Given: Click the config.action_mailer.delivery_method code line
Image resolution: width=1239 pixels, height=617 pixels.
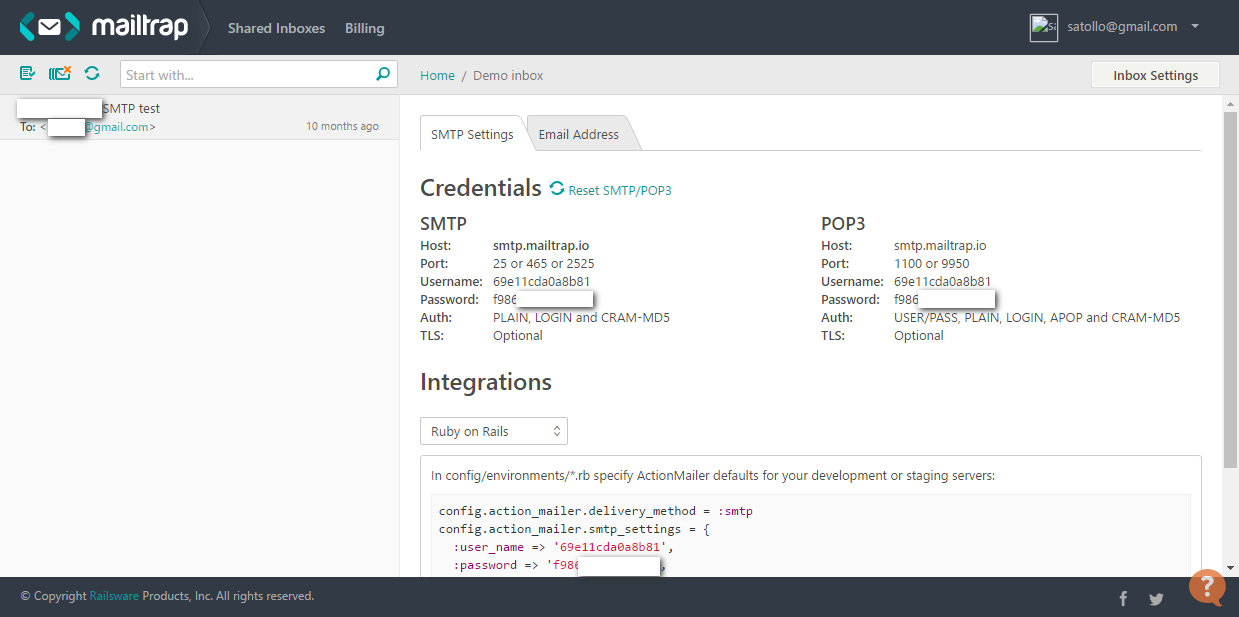Looking at the screenshot, I should tap(596, 511).
